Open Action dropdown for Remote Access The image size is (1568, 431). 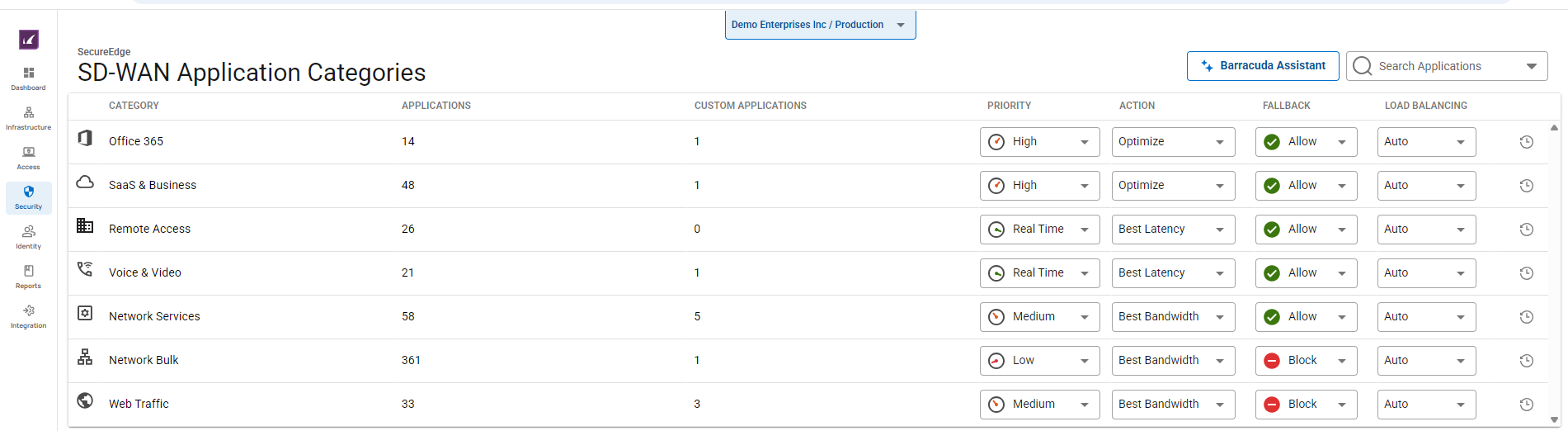coord(1172,230)
